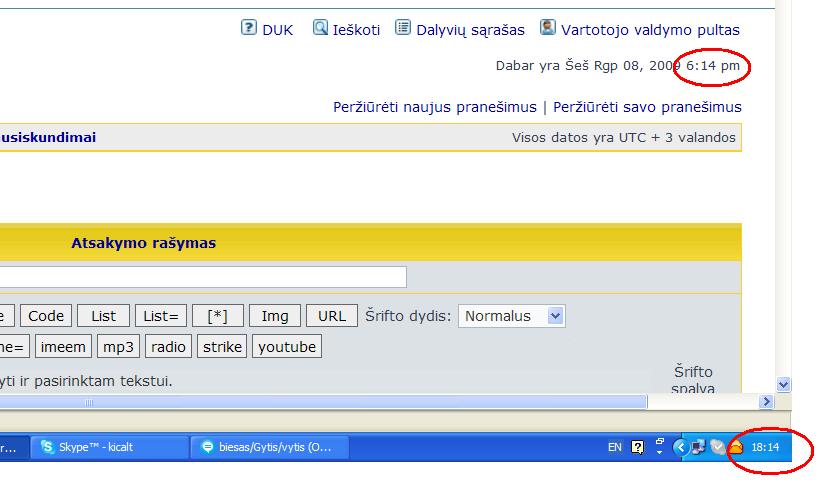Insert Img tag with Img button

pos(274,316)
